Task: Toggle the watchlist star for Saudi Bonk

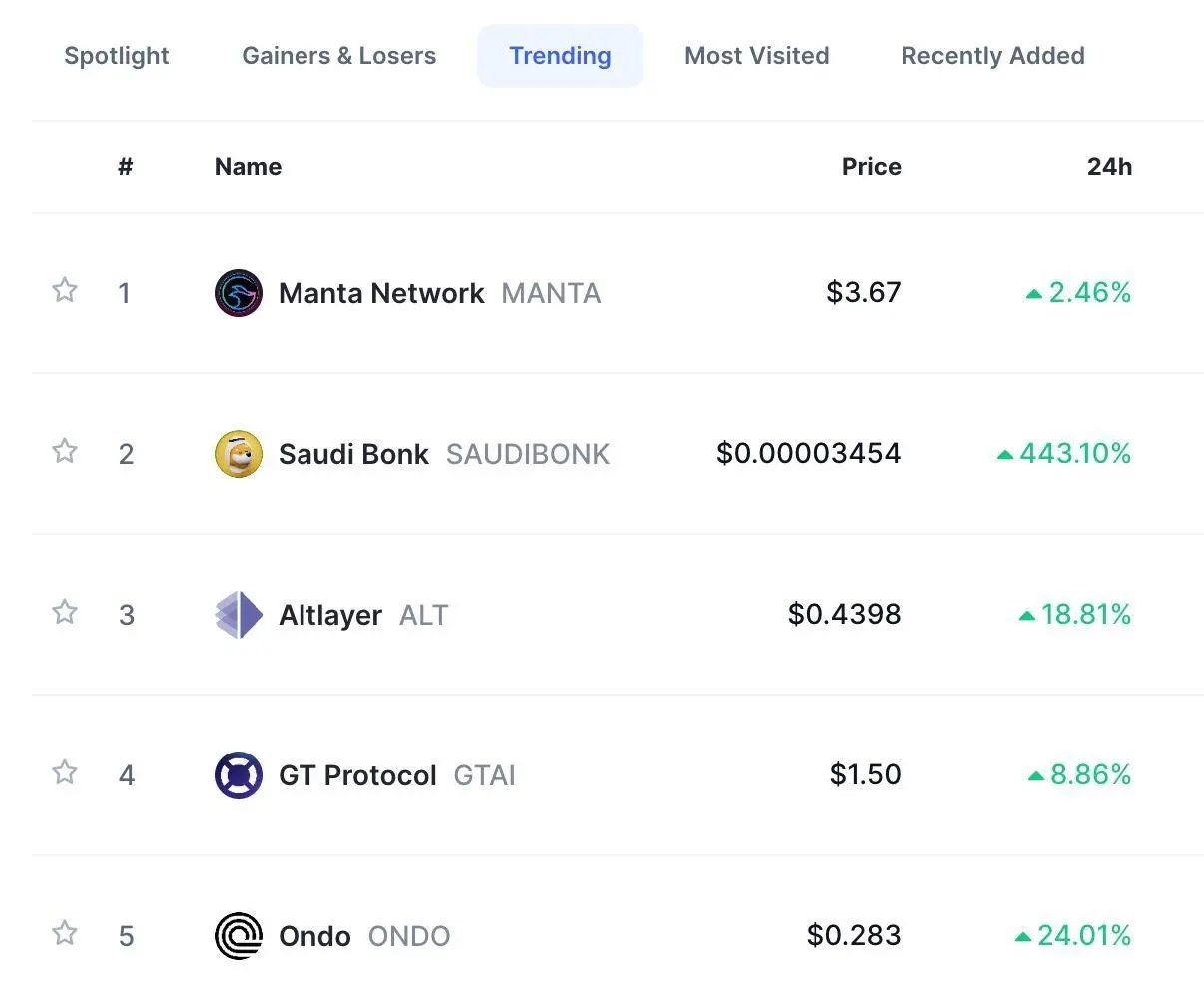Action: coord(65,451)
